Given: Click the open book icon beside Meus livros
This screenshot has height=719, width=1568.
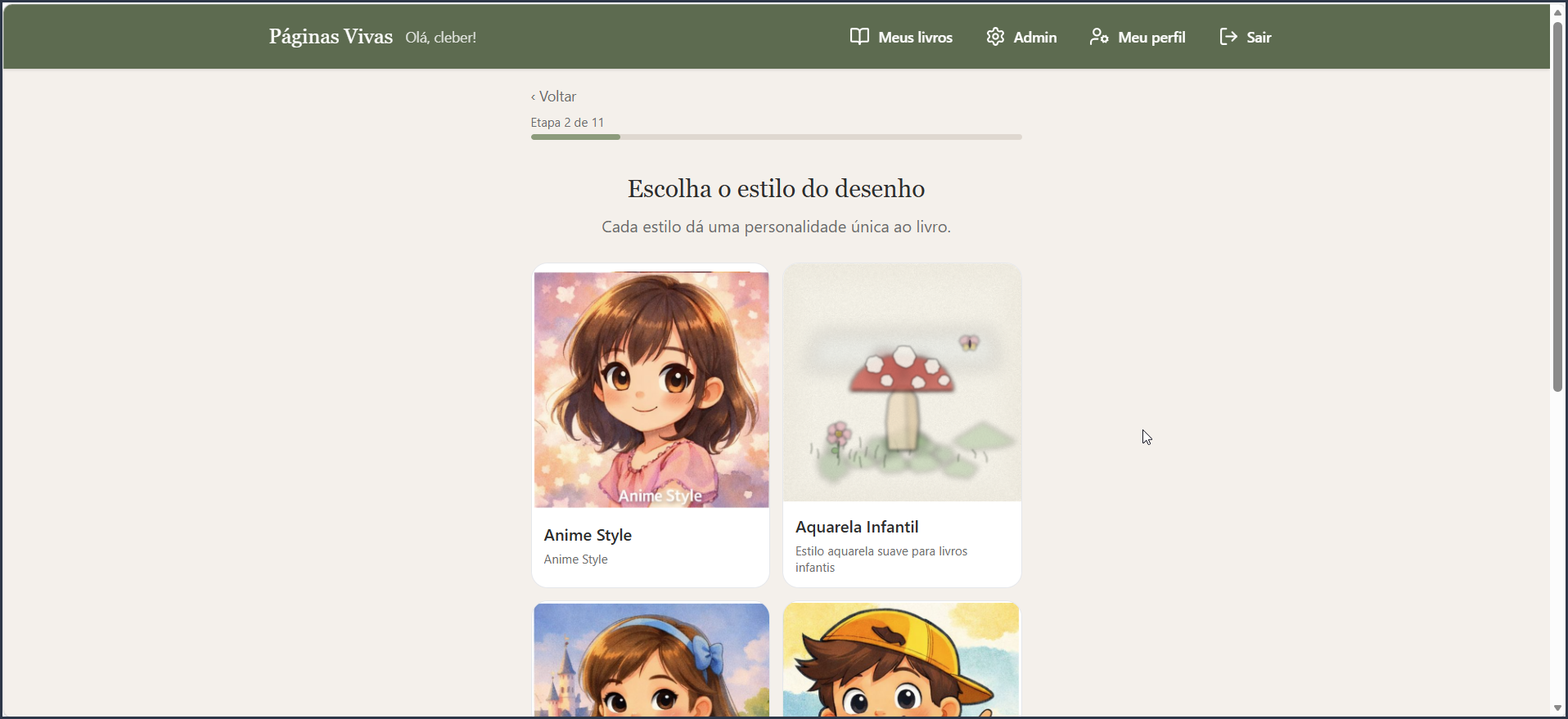Looking at the screenshot, I should (859, 37).
